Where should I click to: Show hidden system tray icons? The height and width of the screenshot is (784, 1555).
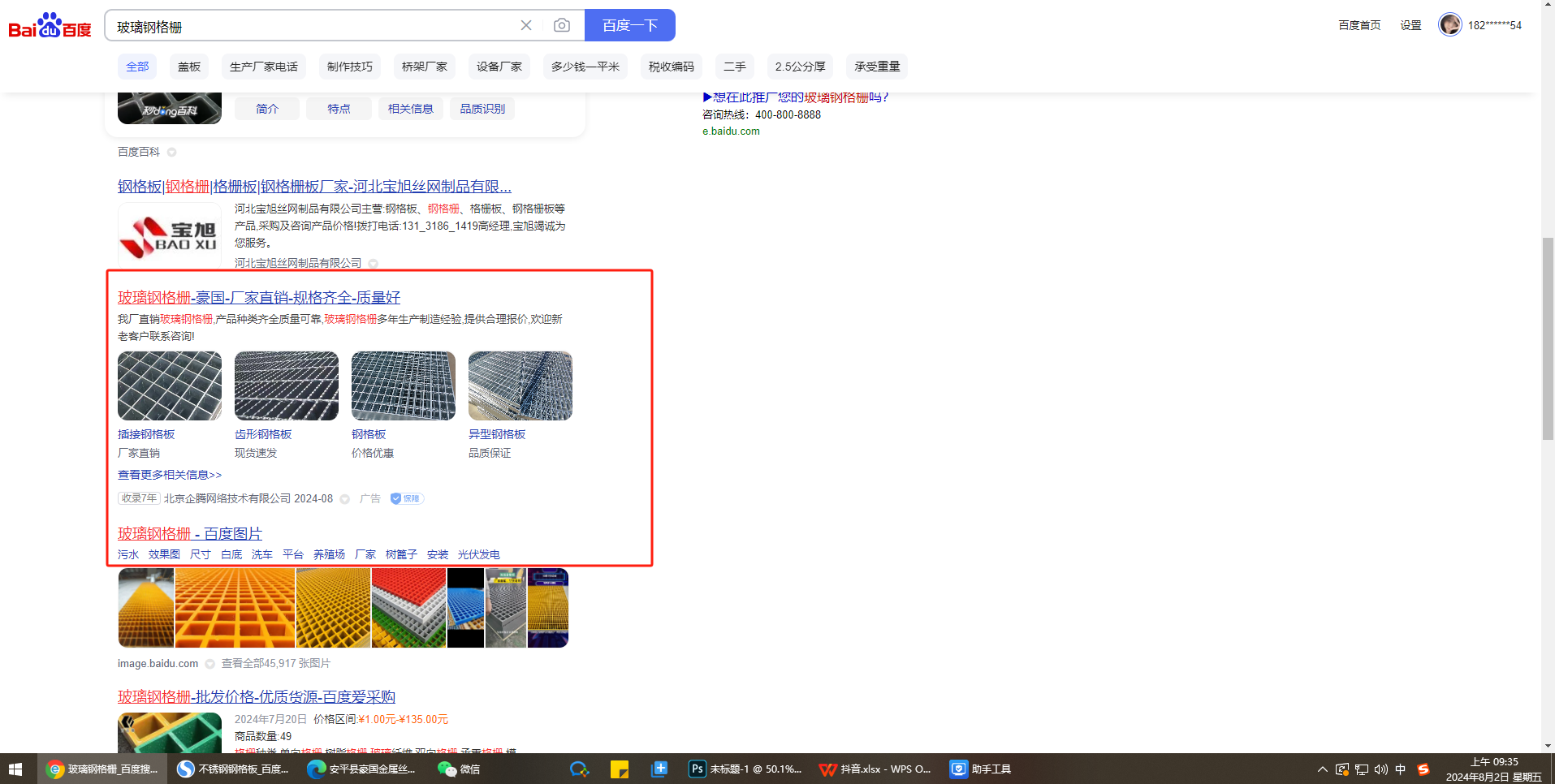click(x=1323, y=769)
